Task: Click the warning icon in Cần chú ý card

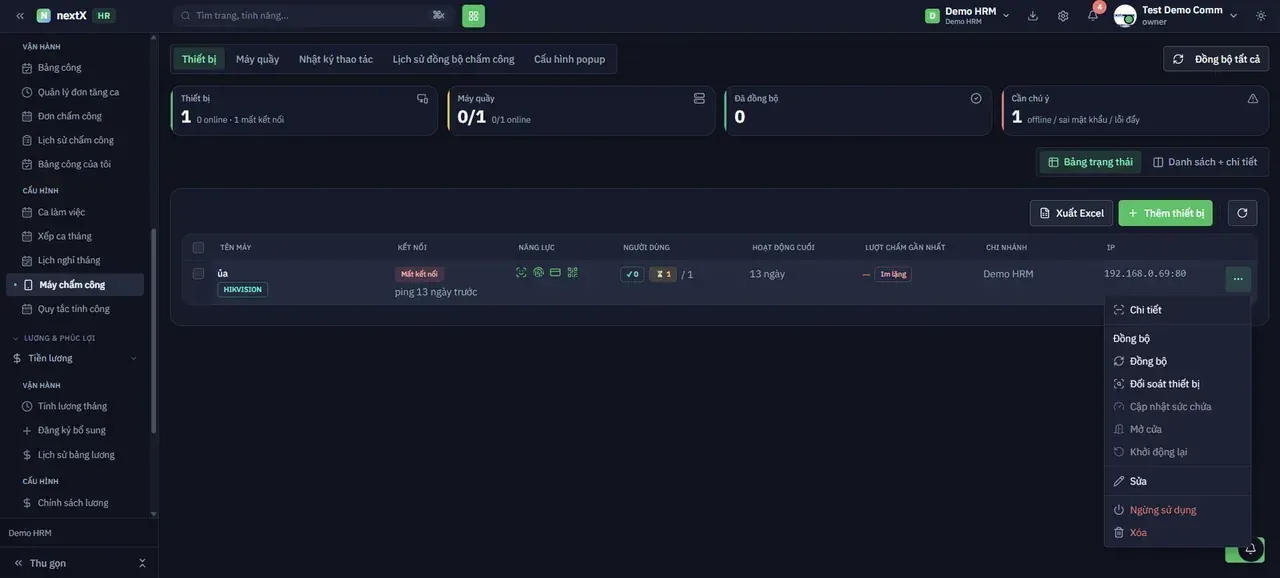Action: point(1253,98)
